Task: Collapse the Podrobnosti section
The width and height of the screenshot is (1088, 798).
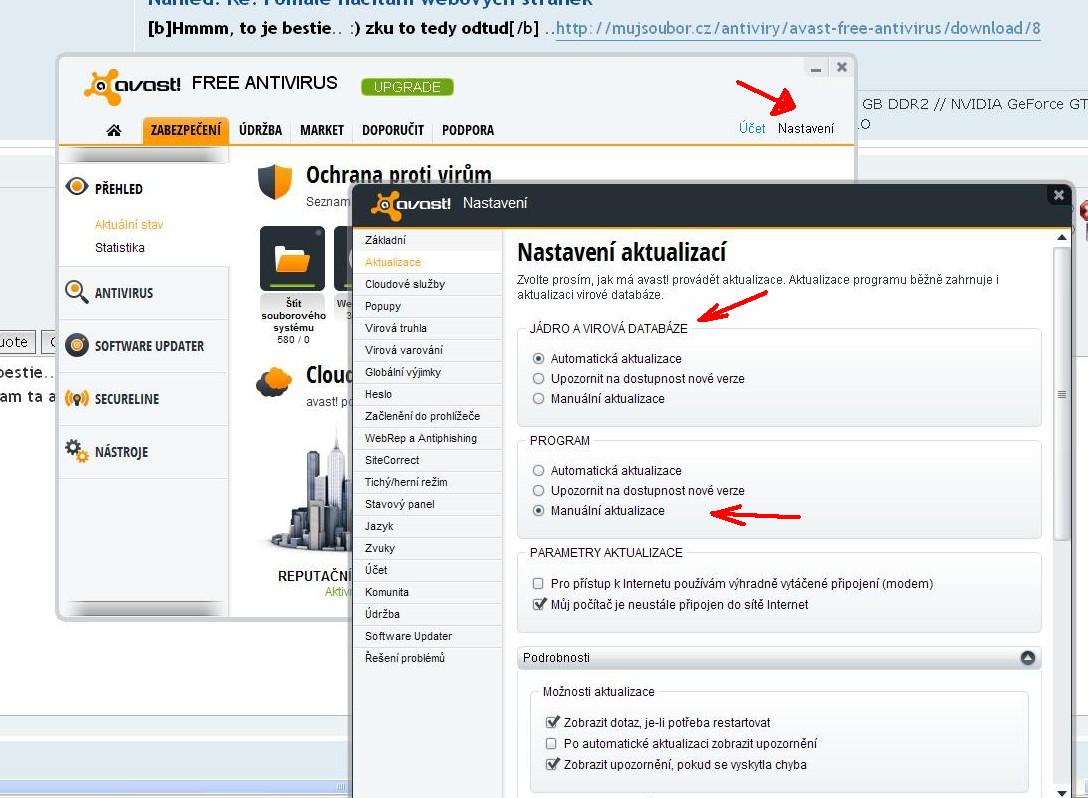Action: tap(1028, 658)
